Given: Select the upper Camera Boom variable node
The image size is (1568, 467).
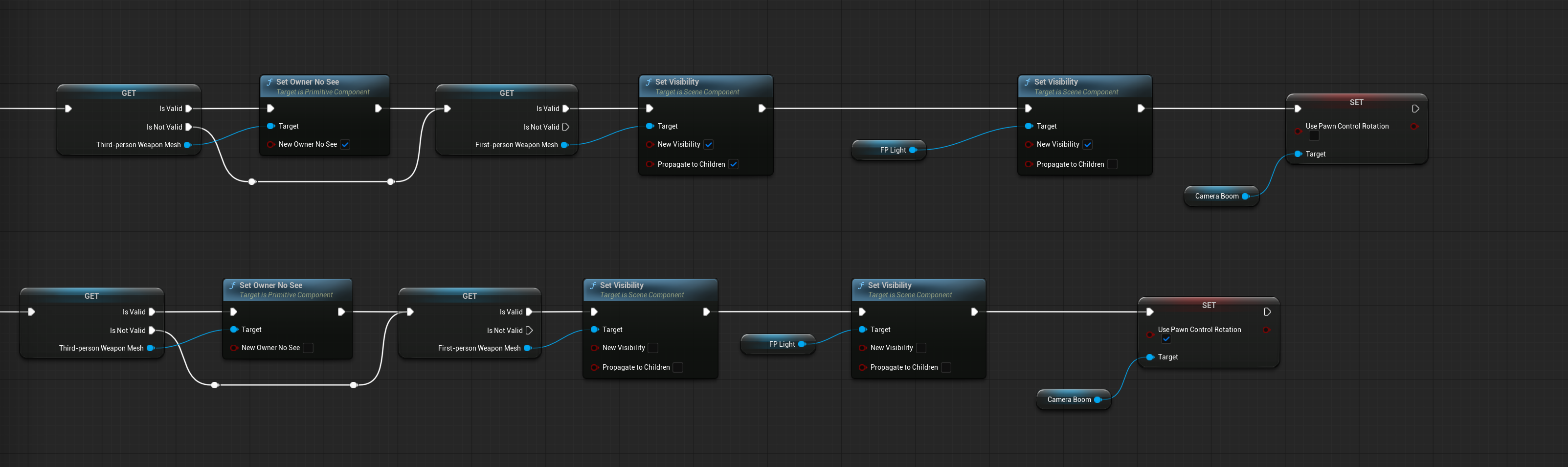Looking at the screenshot, I should click(1221, 196).
